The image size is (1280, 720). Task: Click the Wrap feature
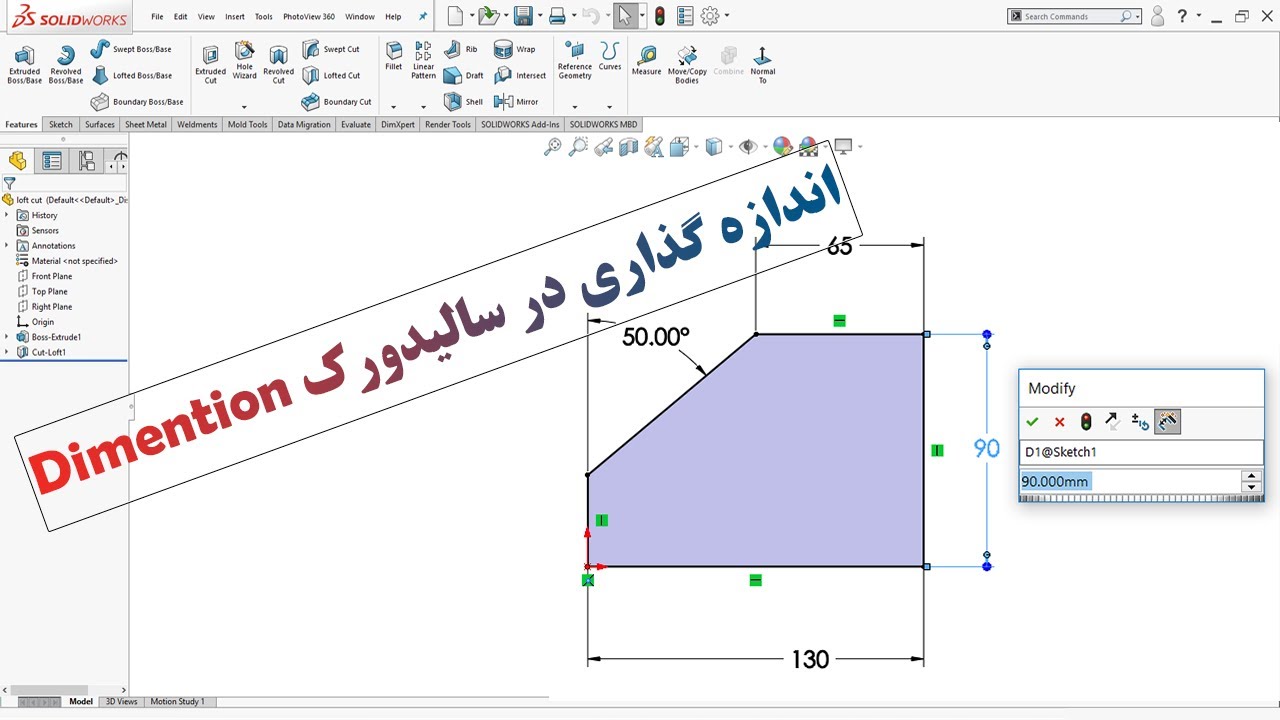[515, 49]
